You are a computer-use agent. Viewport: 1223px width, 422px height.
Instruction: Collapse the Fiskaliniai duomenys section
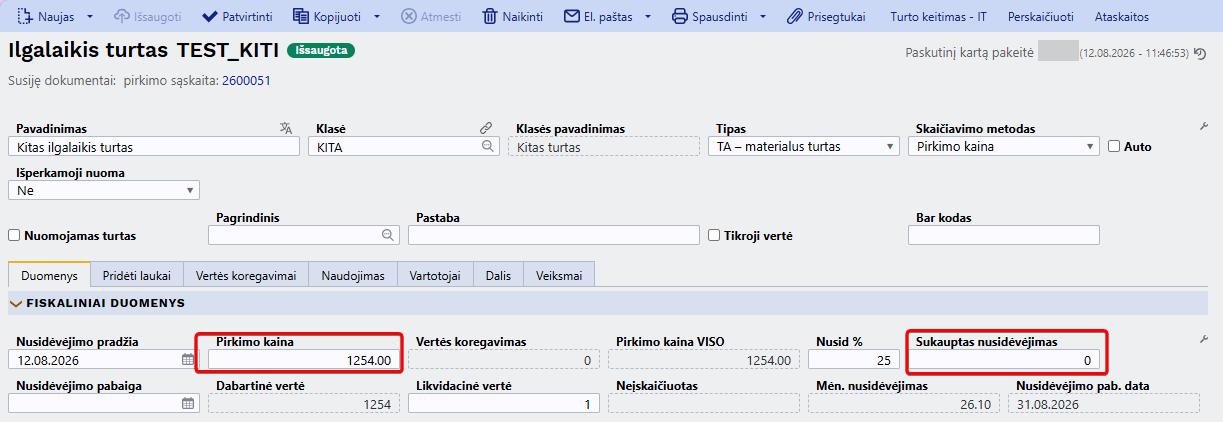[x=15, y=302]
